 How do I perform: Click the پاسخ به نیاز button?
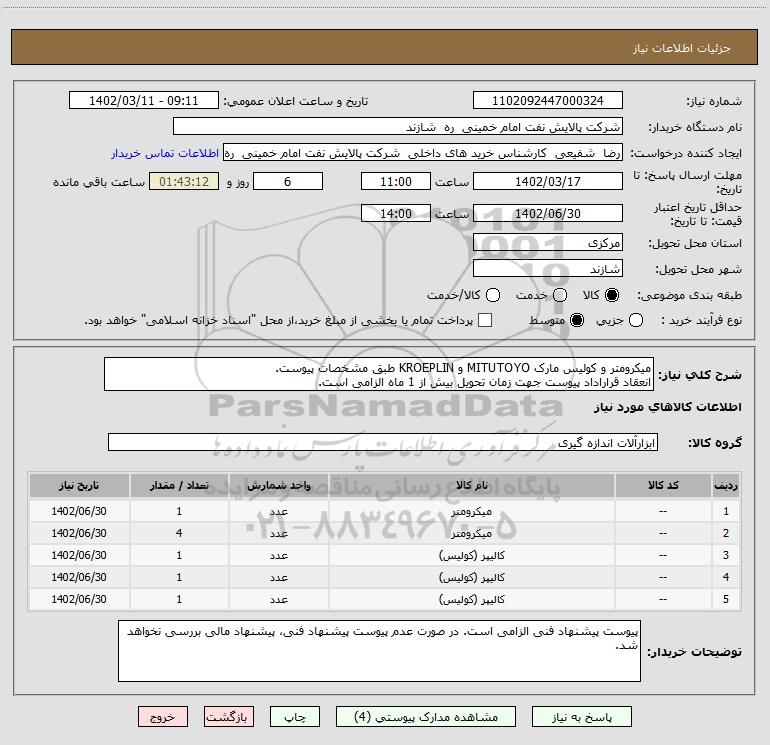pyautogui.click(x=581, y=717)
